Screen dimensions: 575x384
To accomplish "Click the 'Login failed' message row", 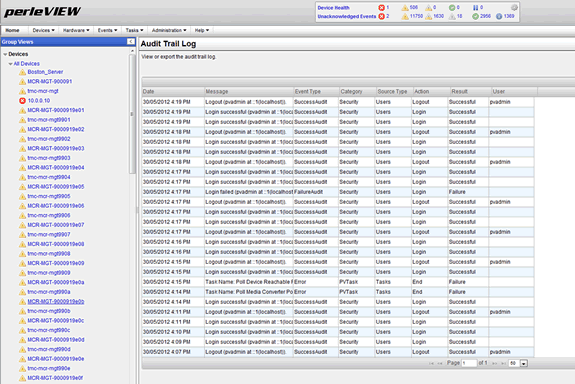I will [x=249, y=192].
